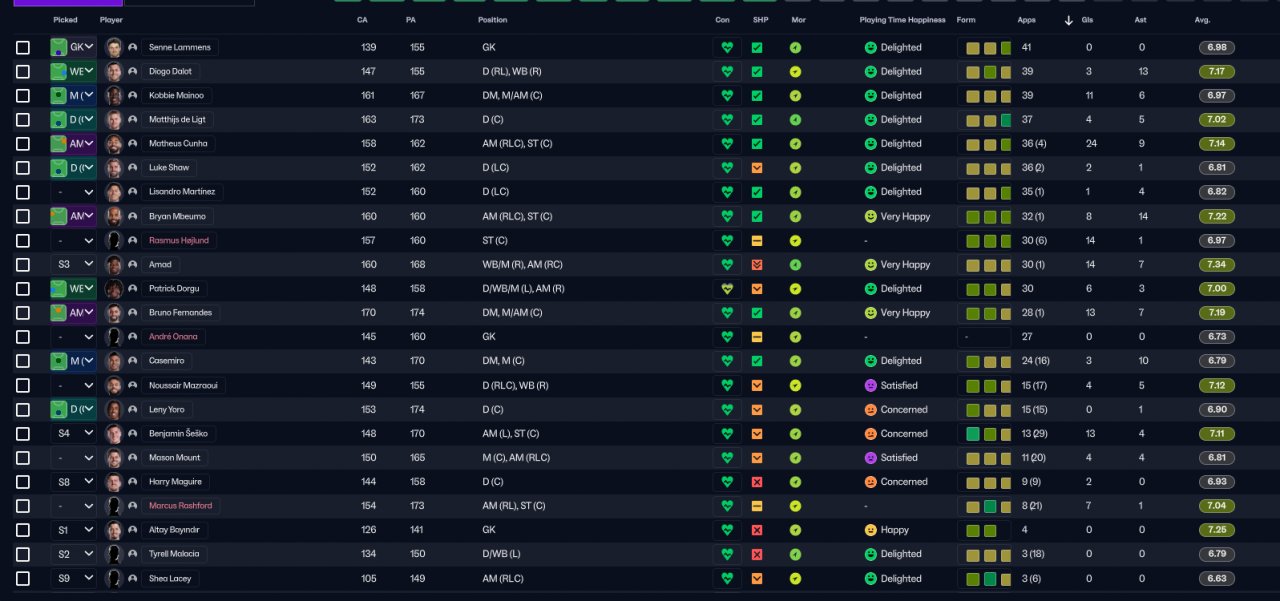Open the S3 picked dropdown for Amad
Image resolution: width=1280 pixels, height=601 pixels.
click(x=73, y=265)
